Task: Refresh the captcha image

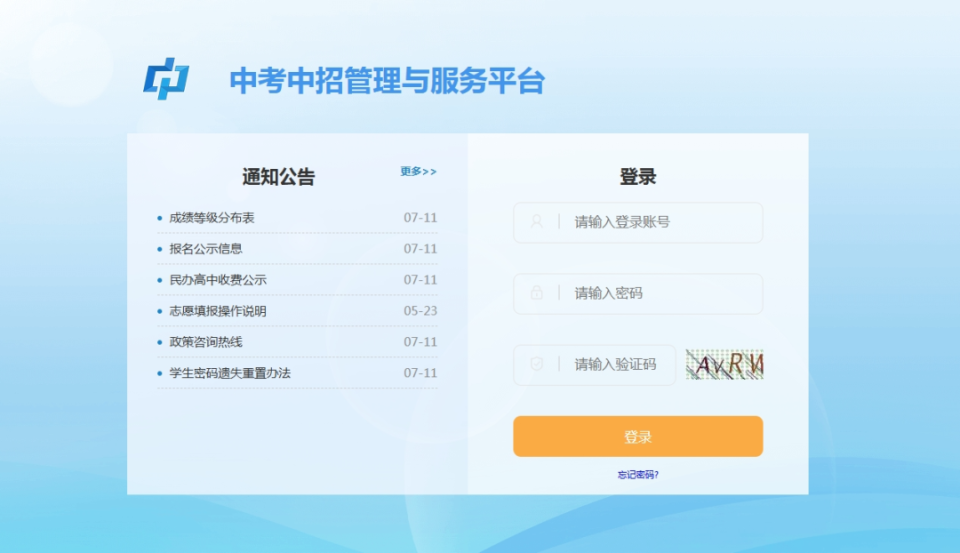Action: tap(724, 364)
